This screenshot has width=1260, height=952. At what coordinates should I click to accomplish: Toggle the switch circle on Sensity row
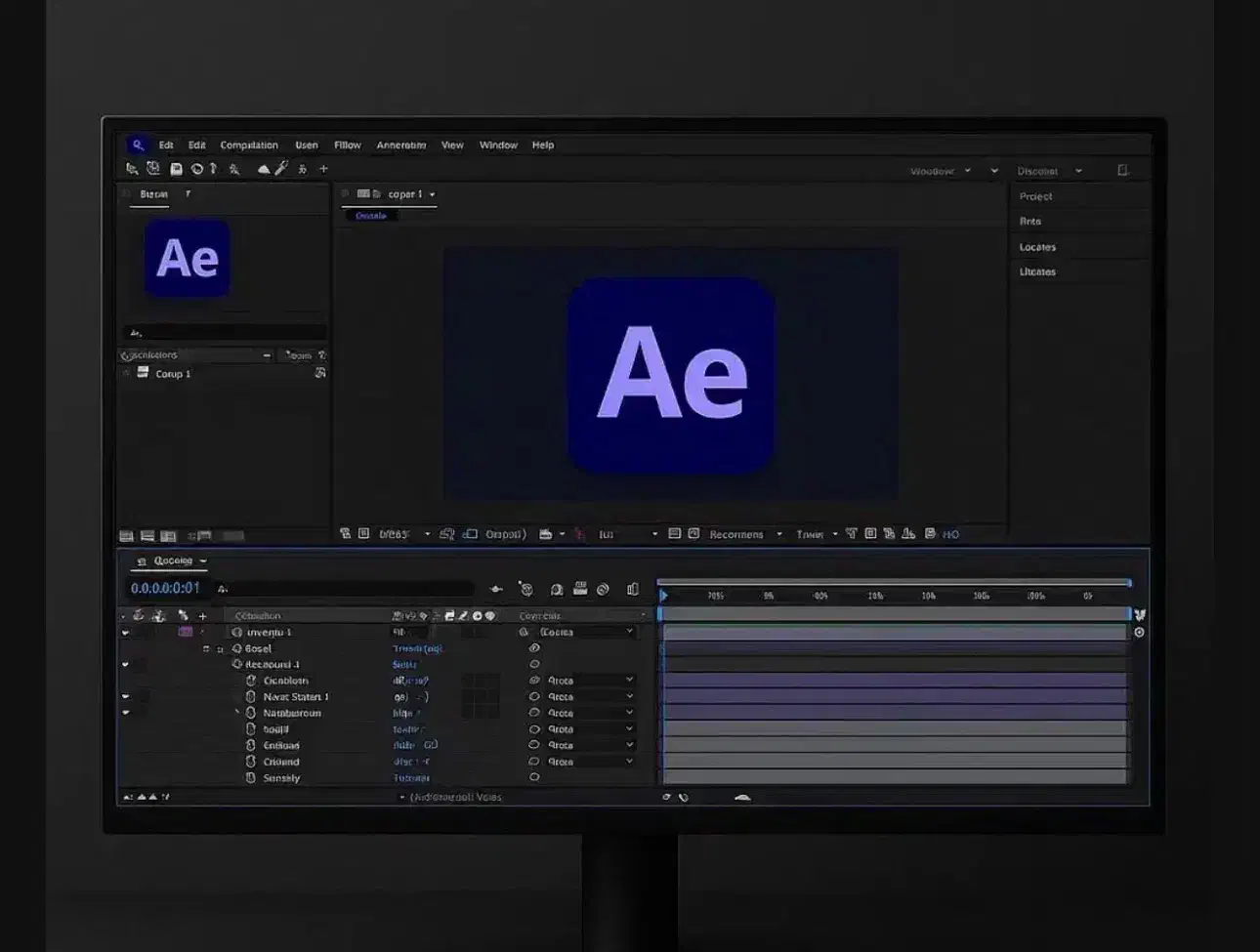(534, 778)
